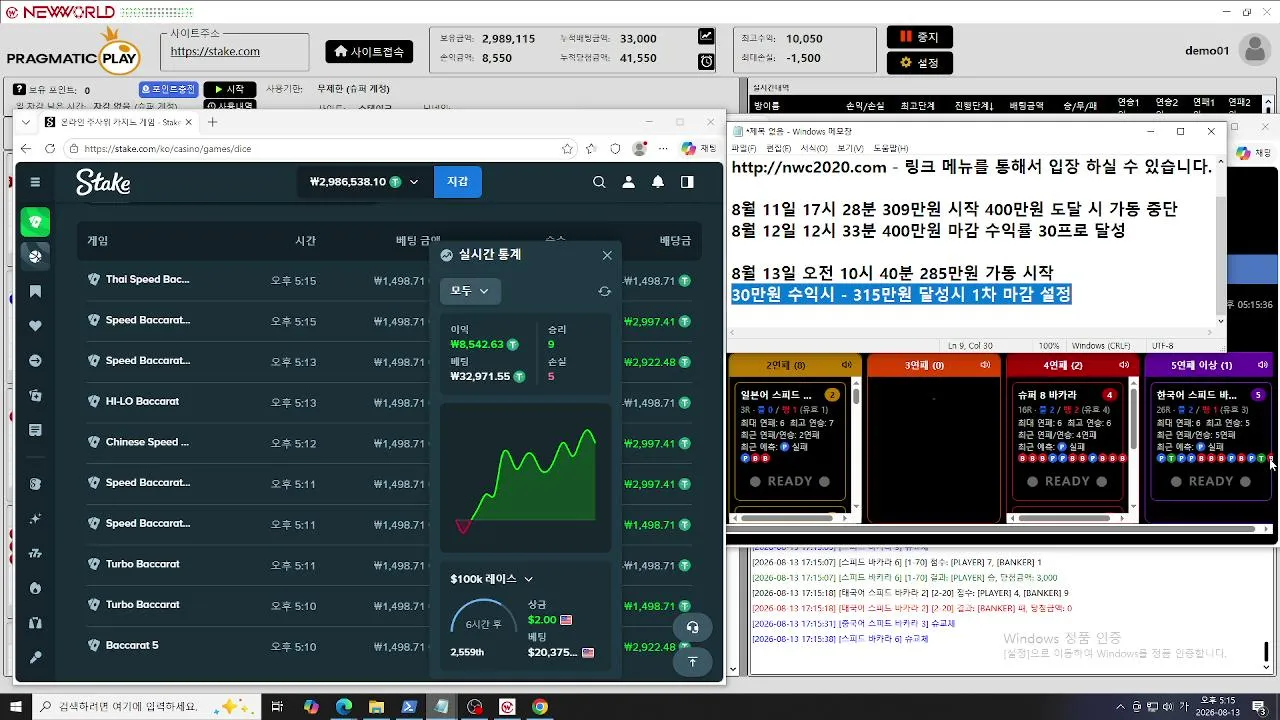Click the 포인트충전 button
Screen dimensions: 1280x720
coord(168,89)
